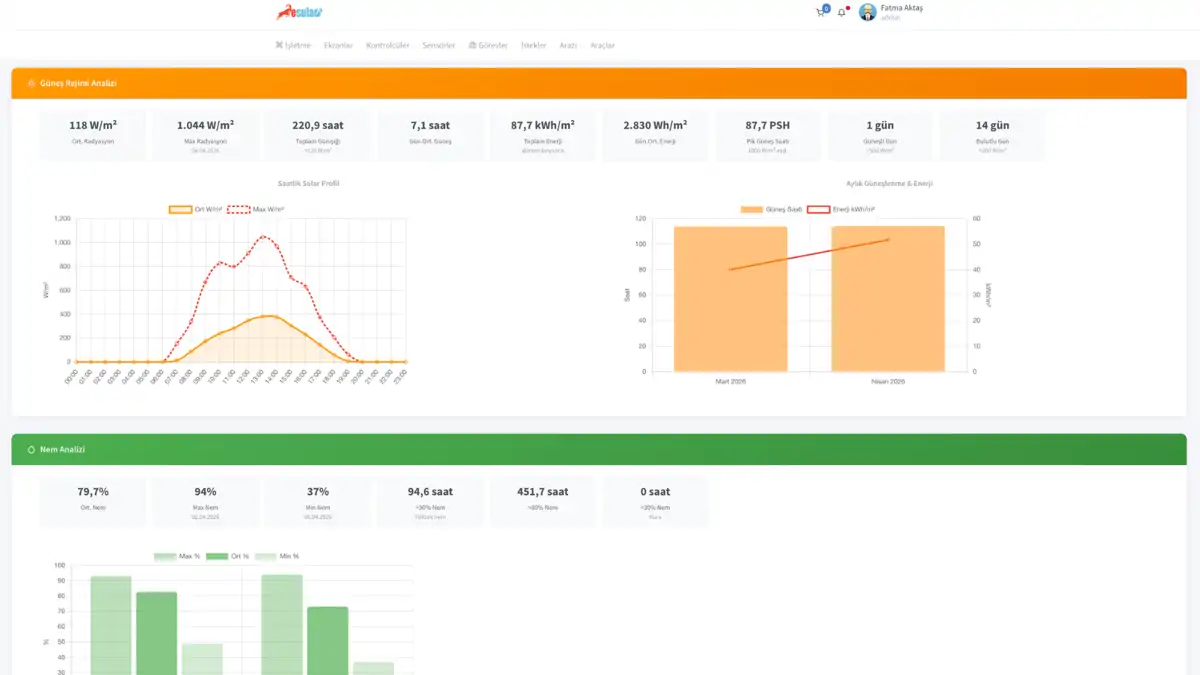Toggle the Max W/m² legend series
Image resolution: width=1200 pixels, height=675 pixels.
(257, 209)
